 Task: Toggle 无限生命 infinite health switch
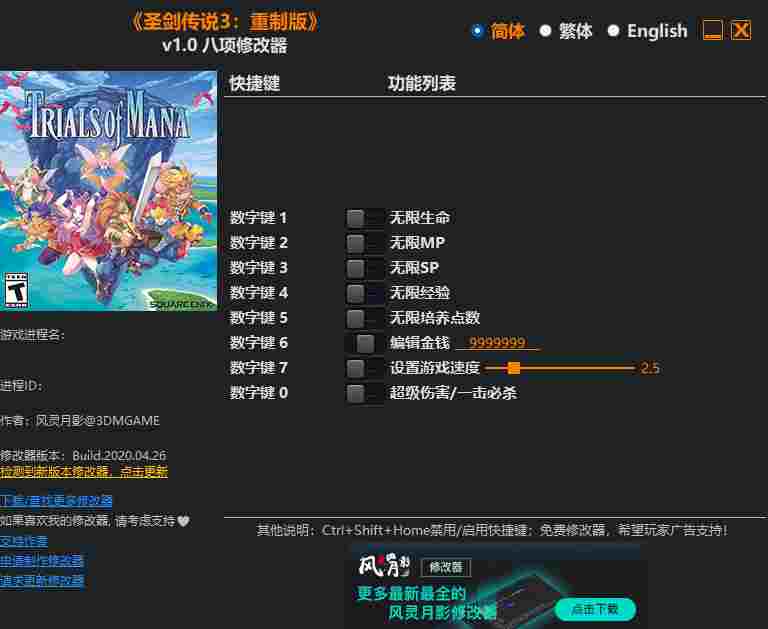[x=364, y=218]
